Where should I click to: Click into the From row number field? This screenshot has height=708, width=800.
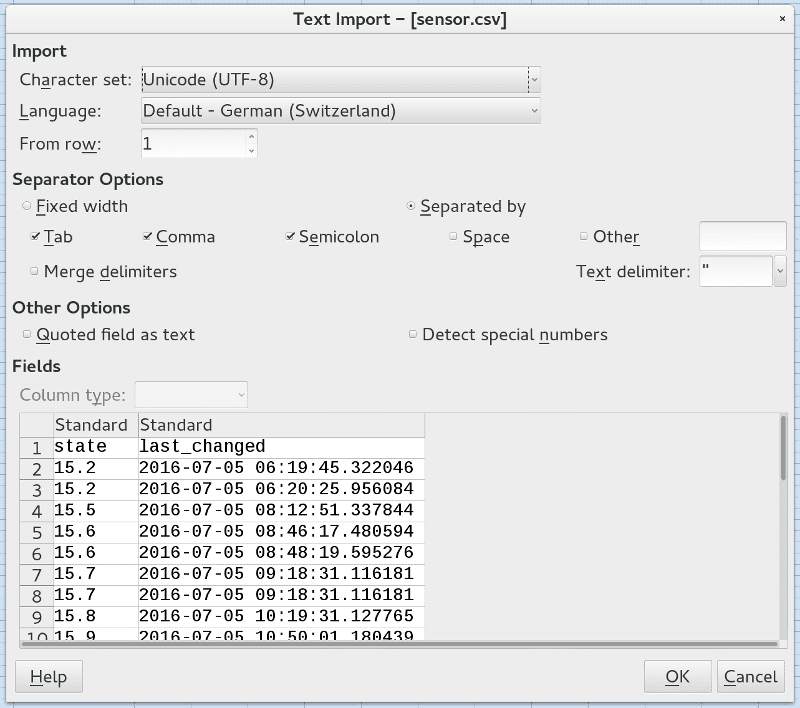click(x=190, y=144)
